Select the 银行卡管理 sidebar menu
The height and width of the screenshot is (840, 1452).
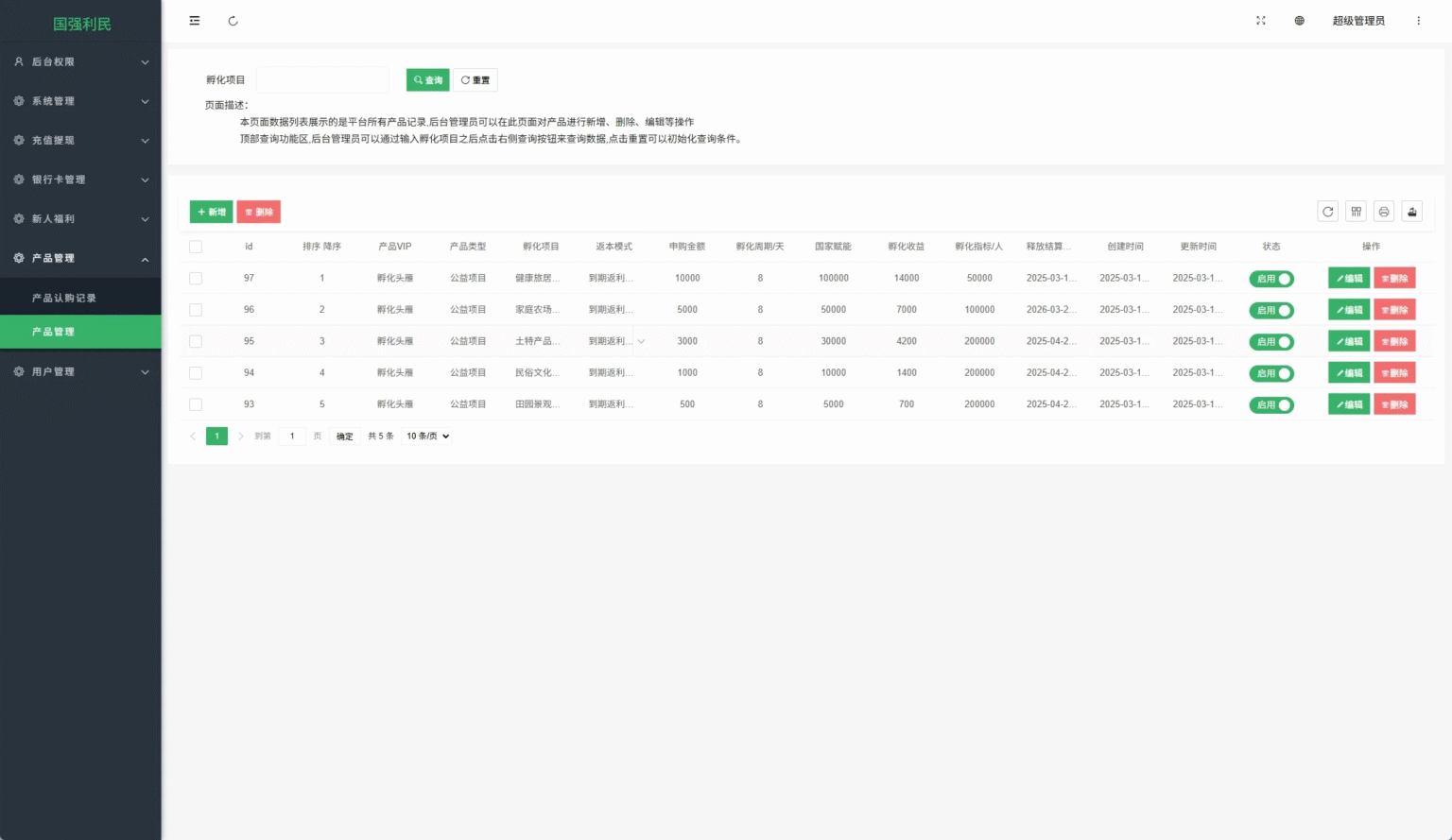80,180
